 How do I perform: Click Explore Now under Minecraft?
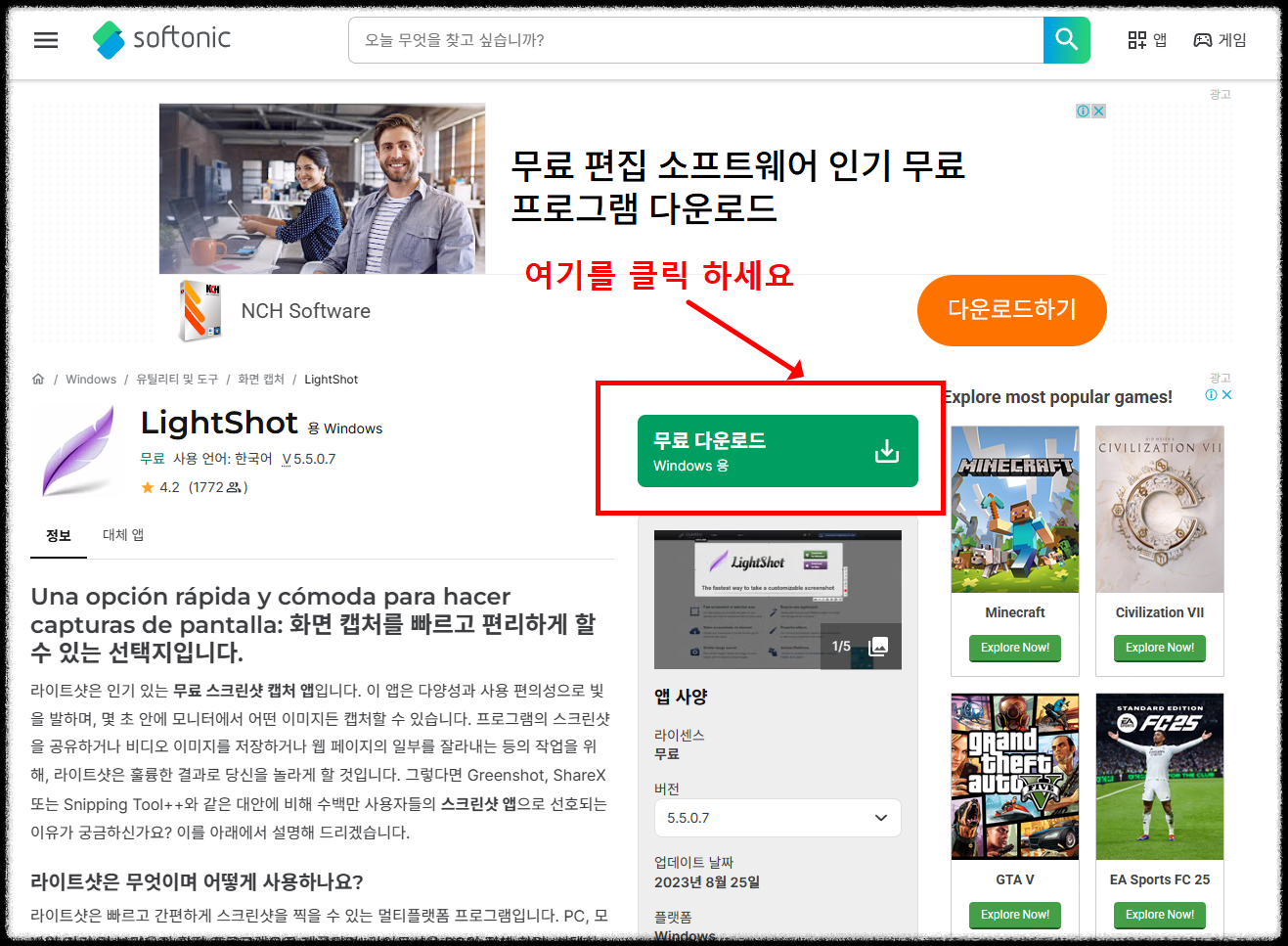tap(1015, 648)
